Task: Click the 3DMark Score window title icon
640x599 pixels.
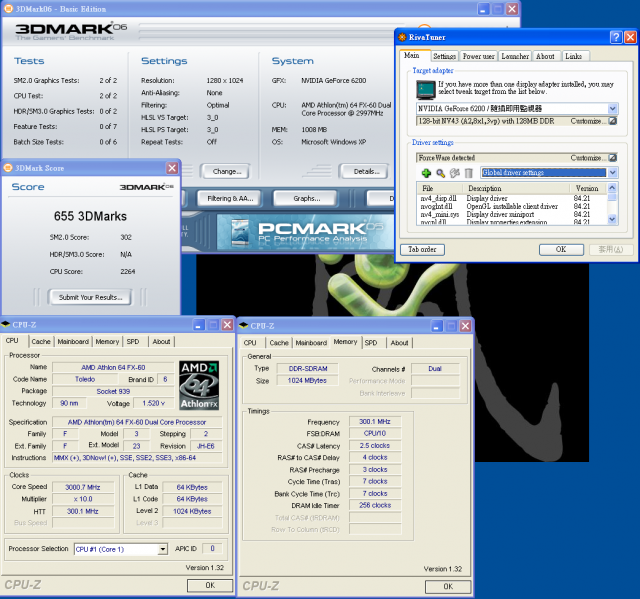Action: (x=8, y=168)
